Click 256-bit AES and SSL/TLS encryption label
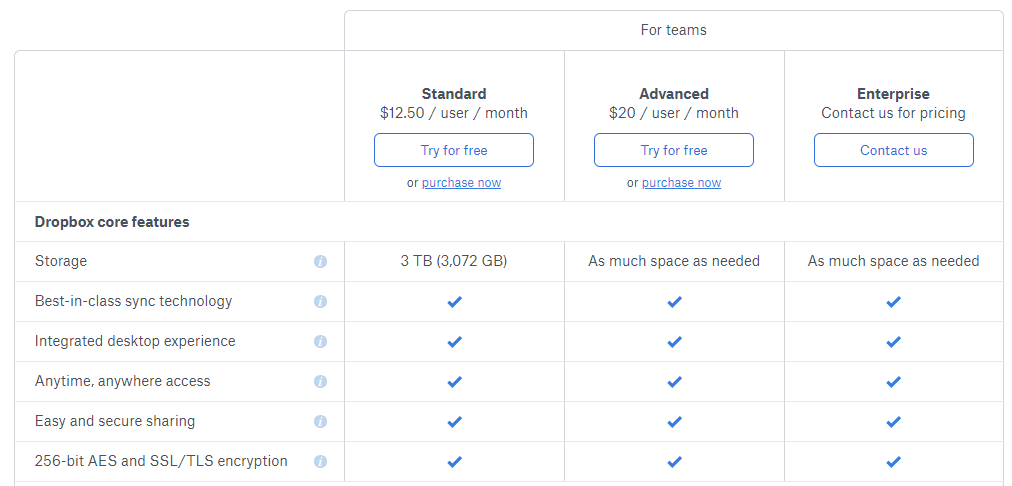 coord(161,461)
